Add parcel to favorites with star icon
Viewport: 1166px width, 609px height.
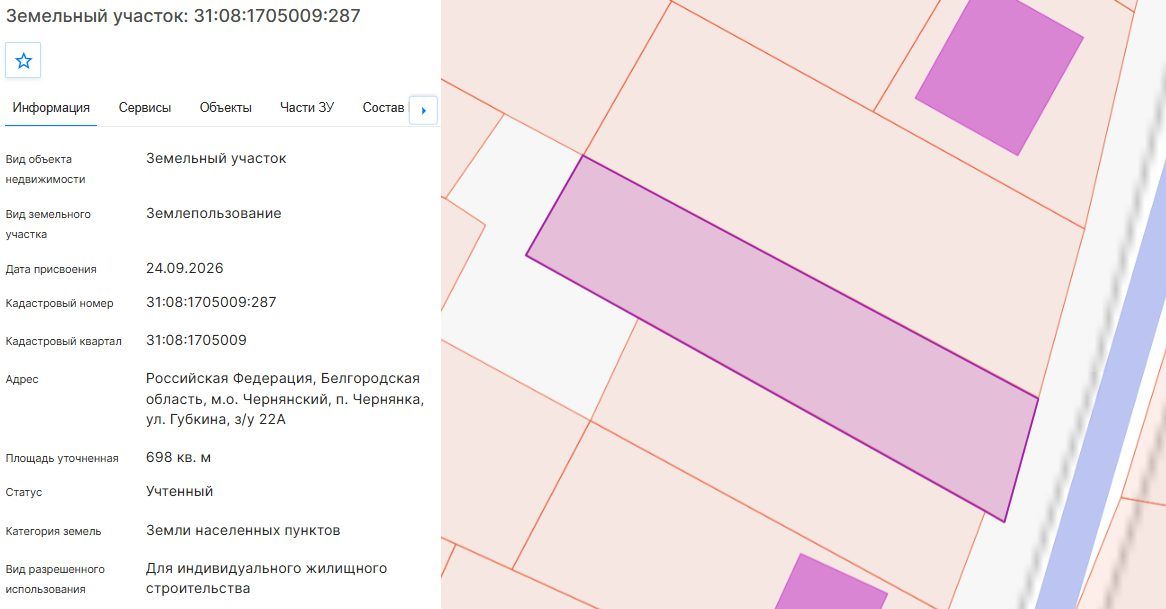click(23, 60)
